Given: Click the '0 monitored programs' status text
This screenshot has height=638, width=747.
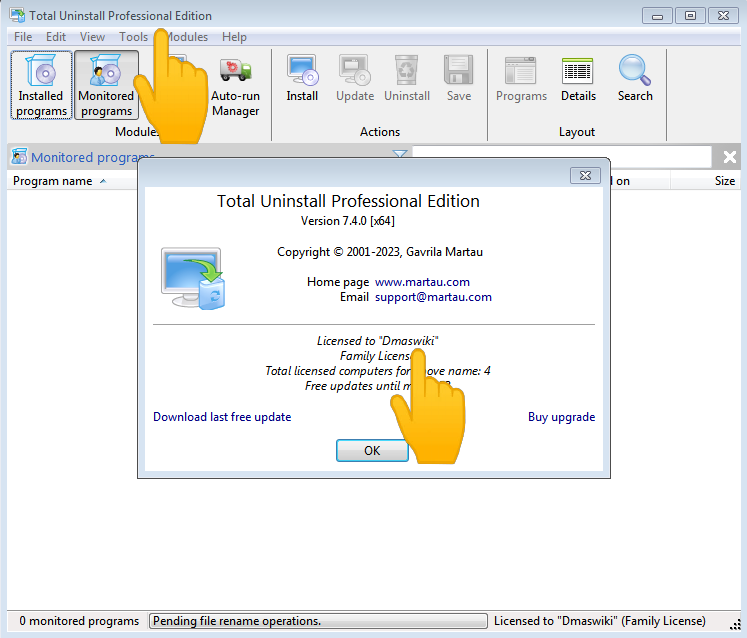Looking at the screenshot, I should tap(79, 621).
